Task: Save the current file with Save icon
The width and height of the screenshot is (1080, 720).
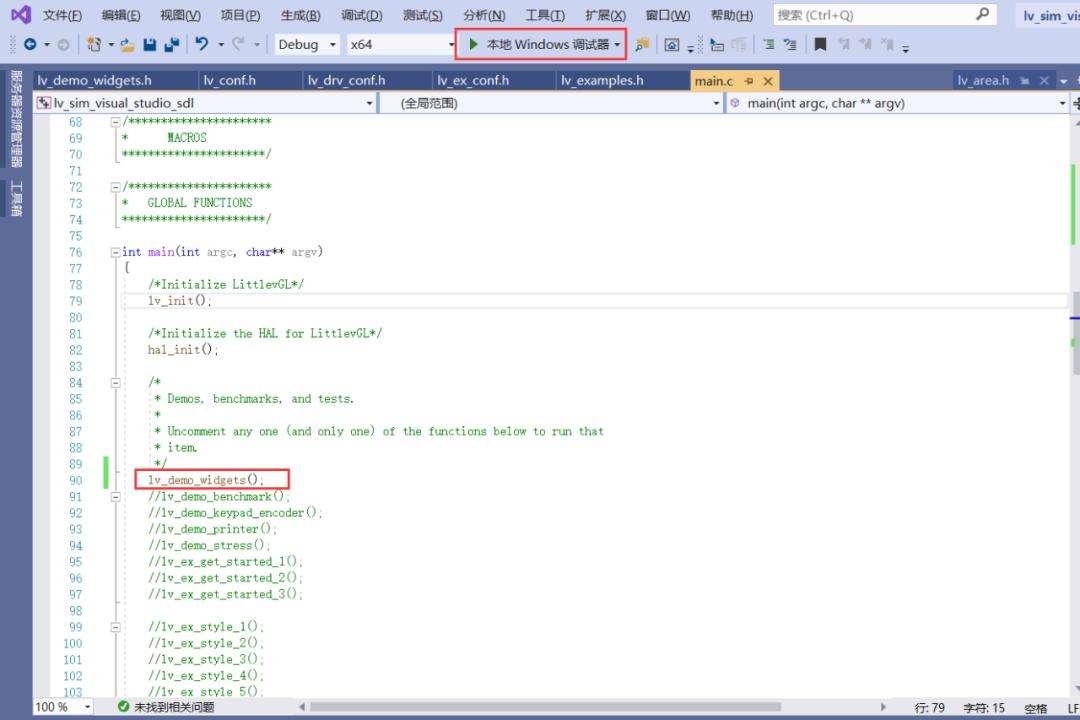Action: (x=149, y=44)
